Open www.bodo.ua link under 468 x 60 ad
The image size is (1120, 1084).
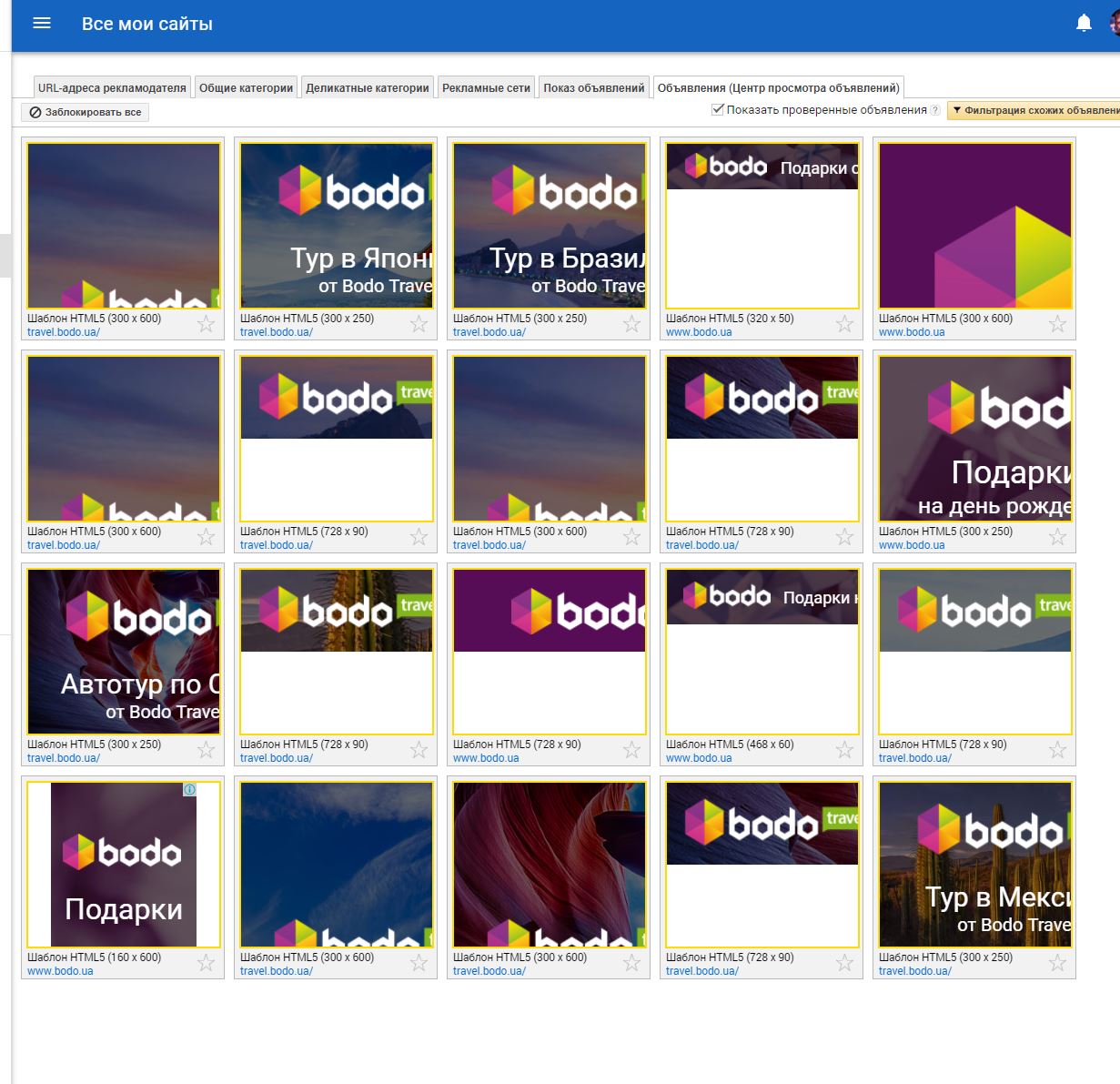699,758
